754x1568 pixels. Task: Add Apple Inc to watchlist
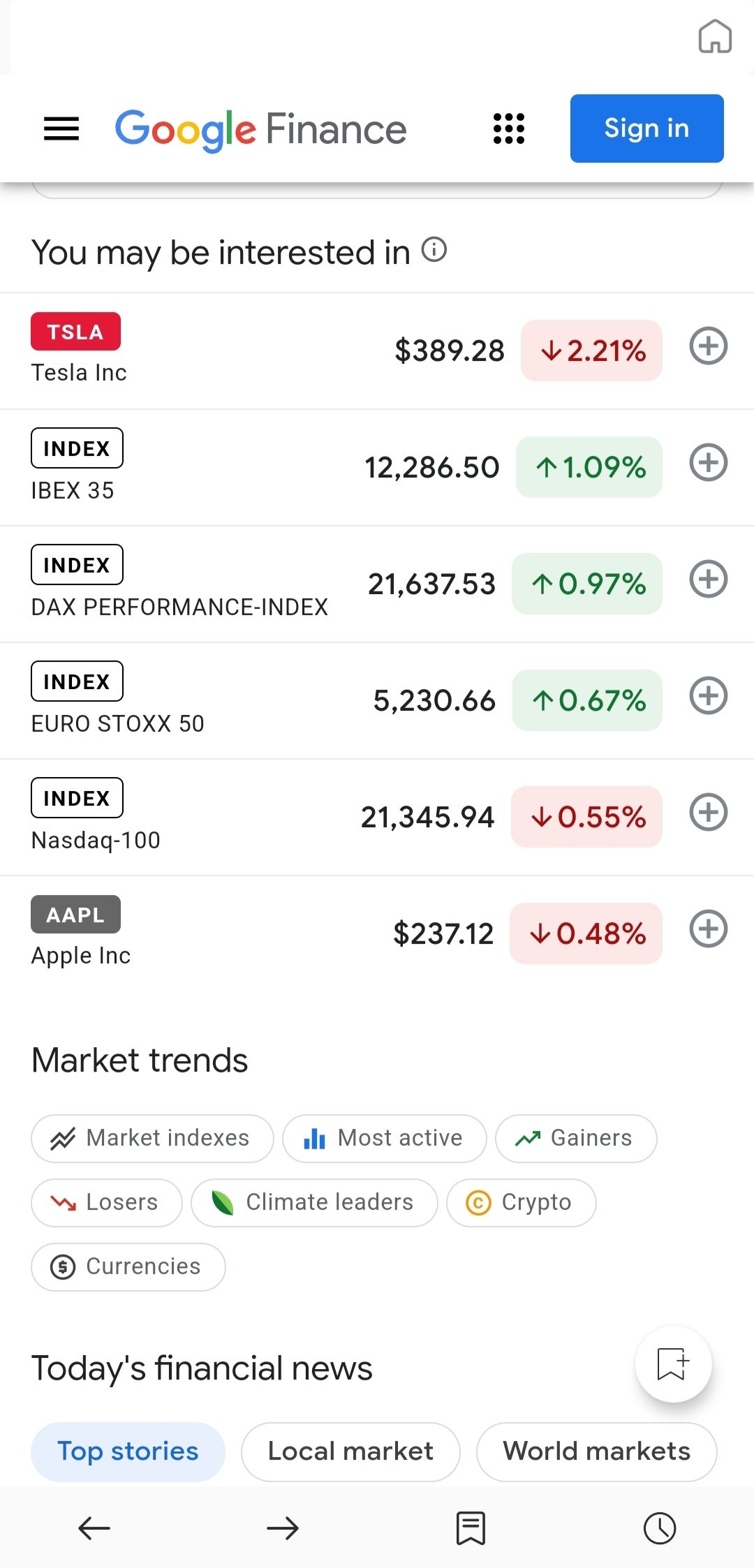pyautogui.click(x=709, y=929)
